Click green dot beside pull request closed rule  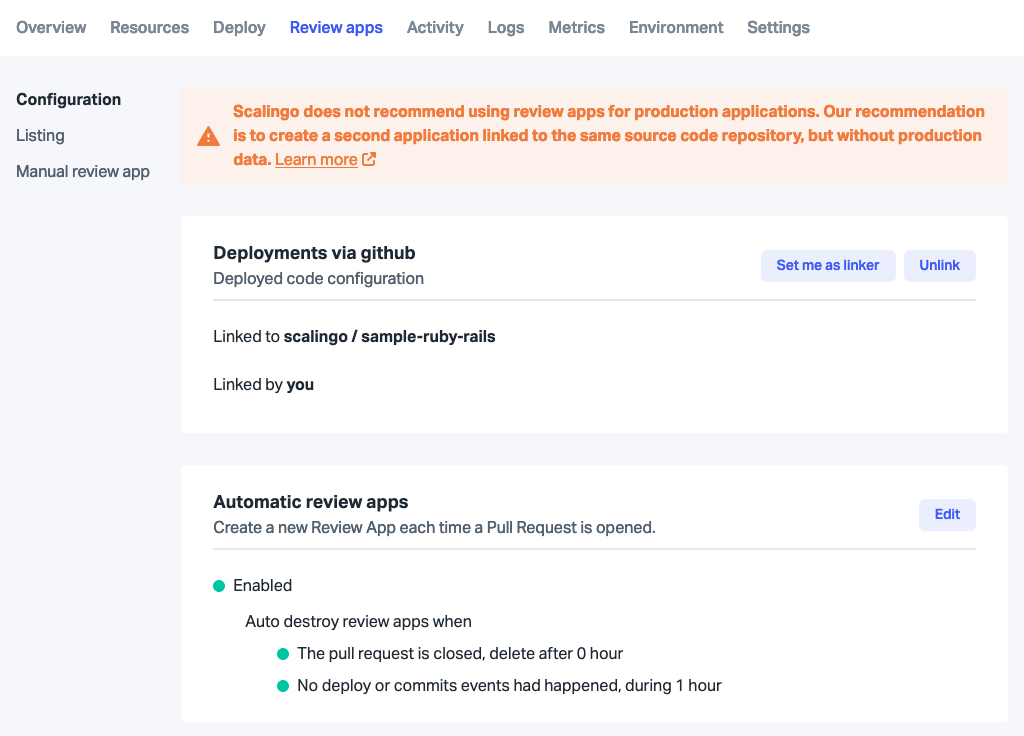click(x=283, y=654)
